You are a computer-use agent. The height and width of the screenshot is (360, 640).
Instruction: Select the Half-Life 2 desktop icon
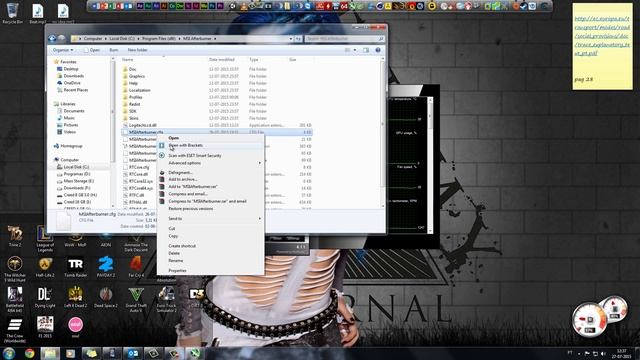pos(45,267)
